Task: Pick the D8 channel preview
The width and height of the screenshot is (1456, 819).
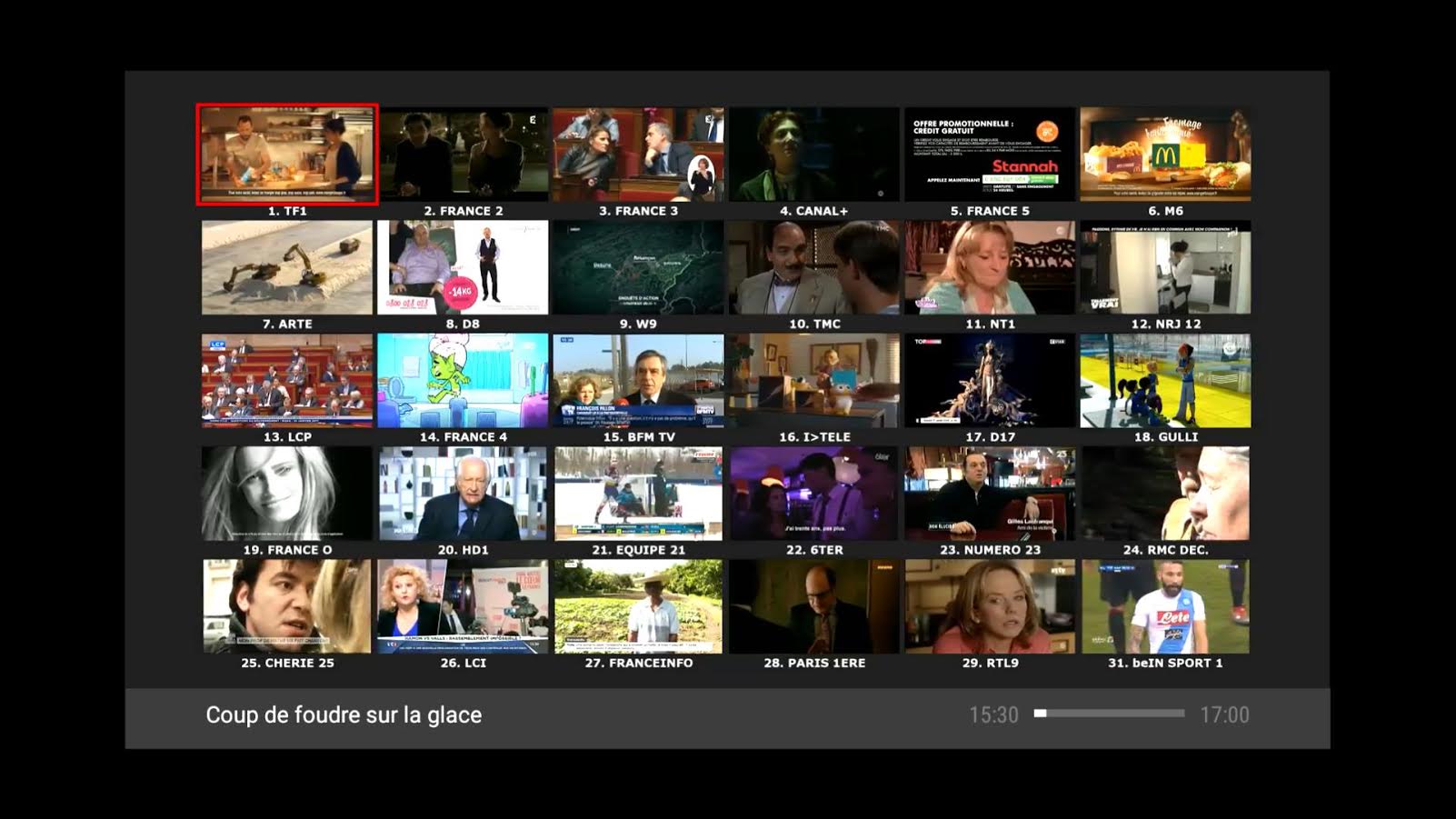Action: click(463, 267)
